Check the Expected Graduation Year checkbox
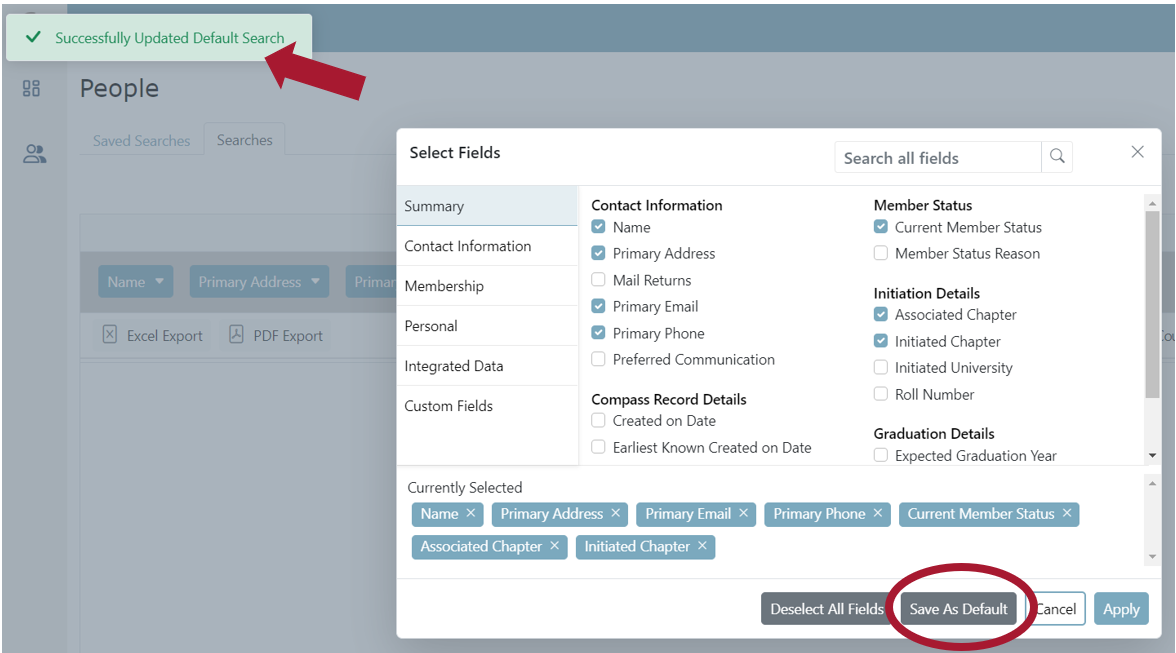Viewport: 1176px width, 653px height. point(880,455)
